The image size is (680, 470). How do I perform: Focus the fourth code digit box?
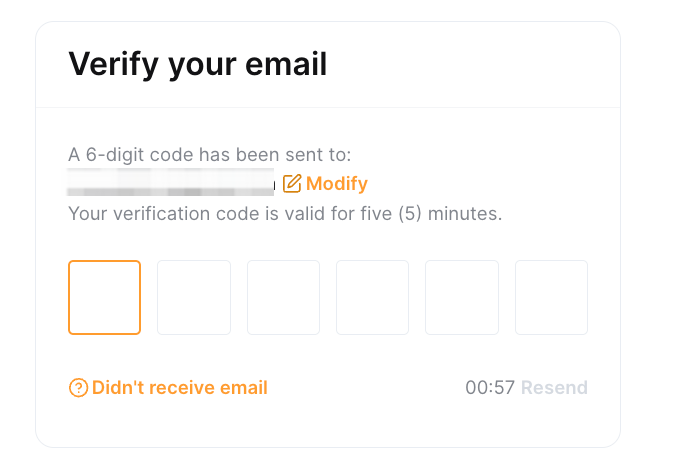[372, 297]
